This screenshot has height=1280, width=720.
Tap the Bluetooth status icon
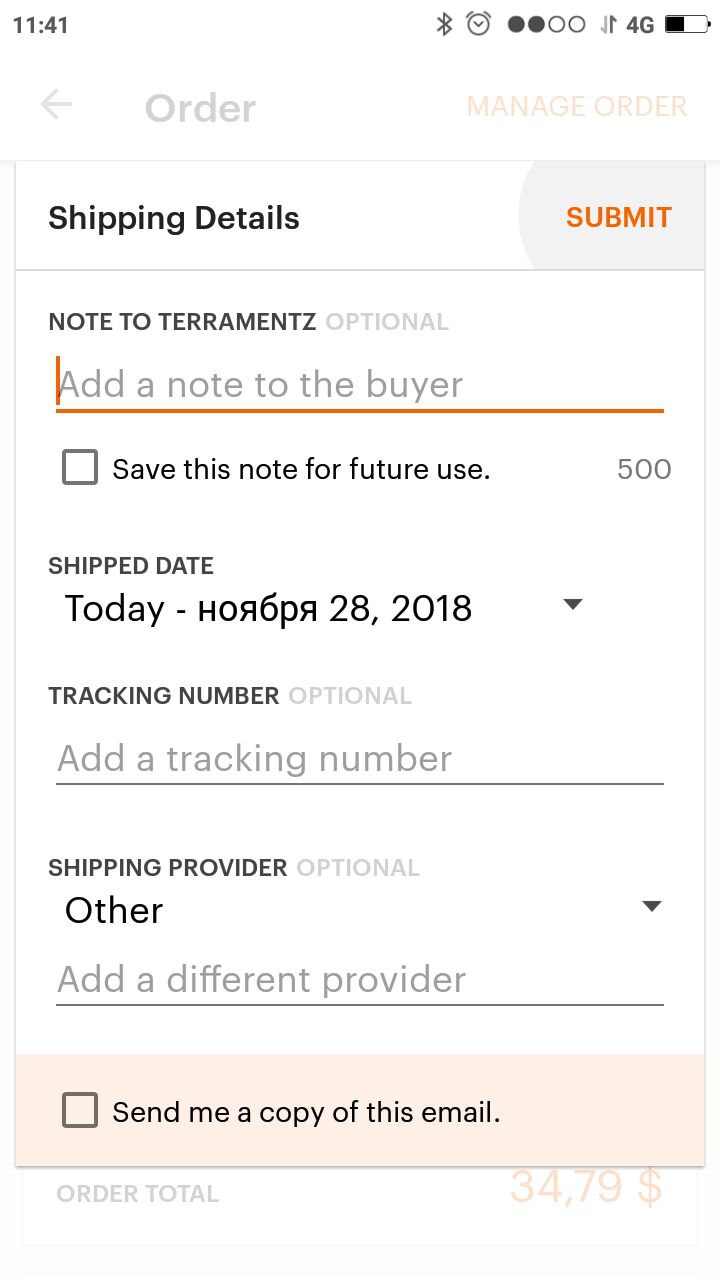pos(444,24)
